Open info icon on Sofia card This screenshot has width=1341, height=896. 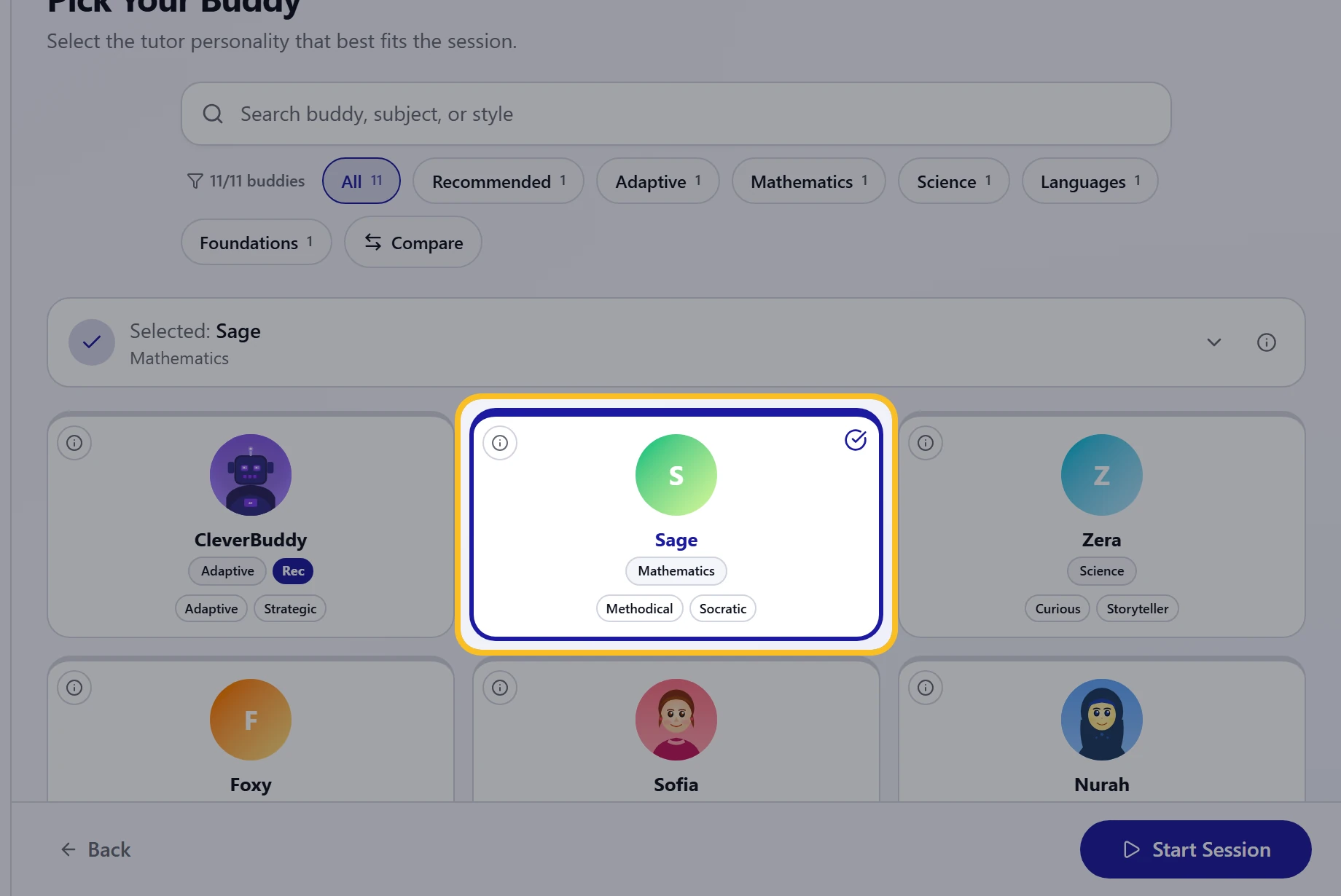coord(500,688)
